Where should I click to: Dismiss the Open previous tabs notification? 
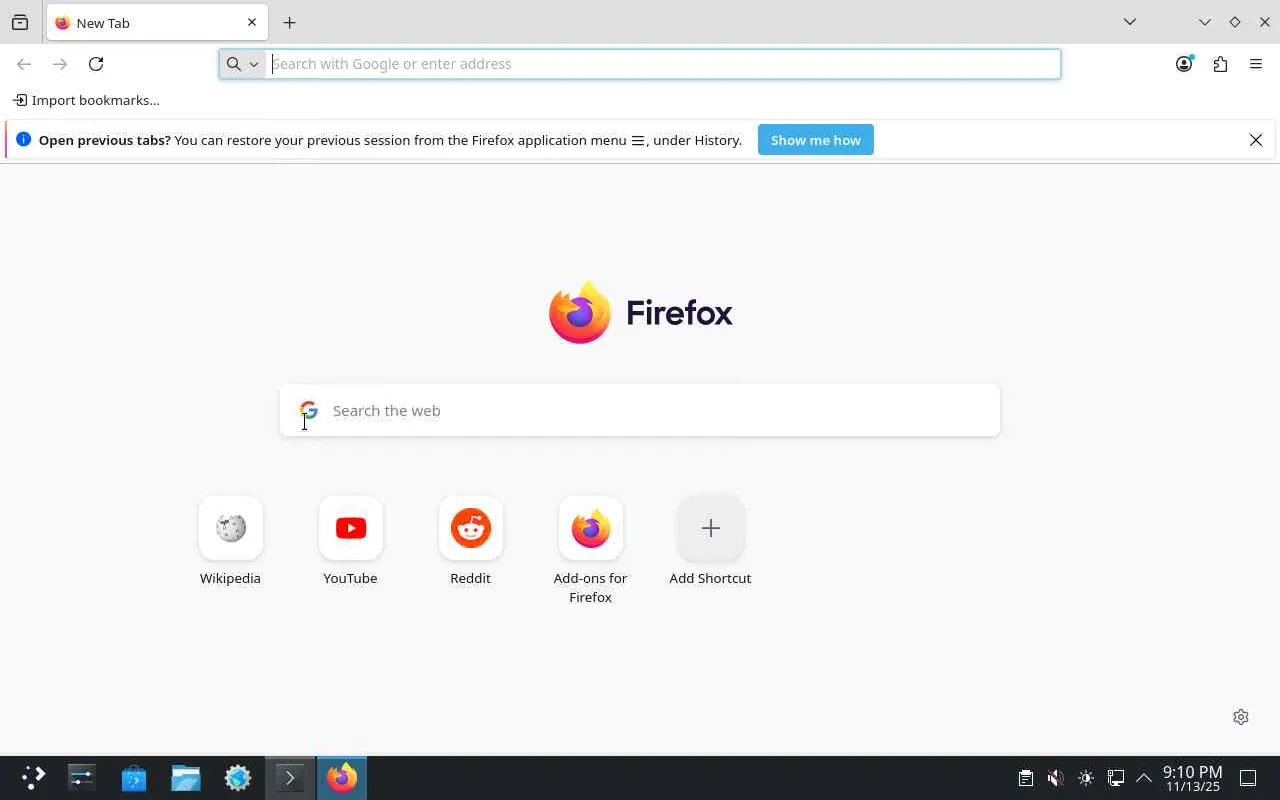click(x=1256, y=140)
